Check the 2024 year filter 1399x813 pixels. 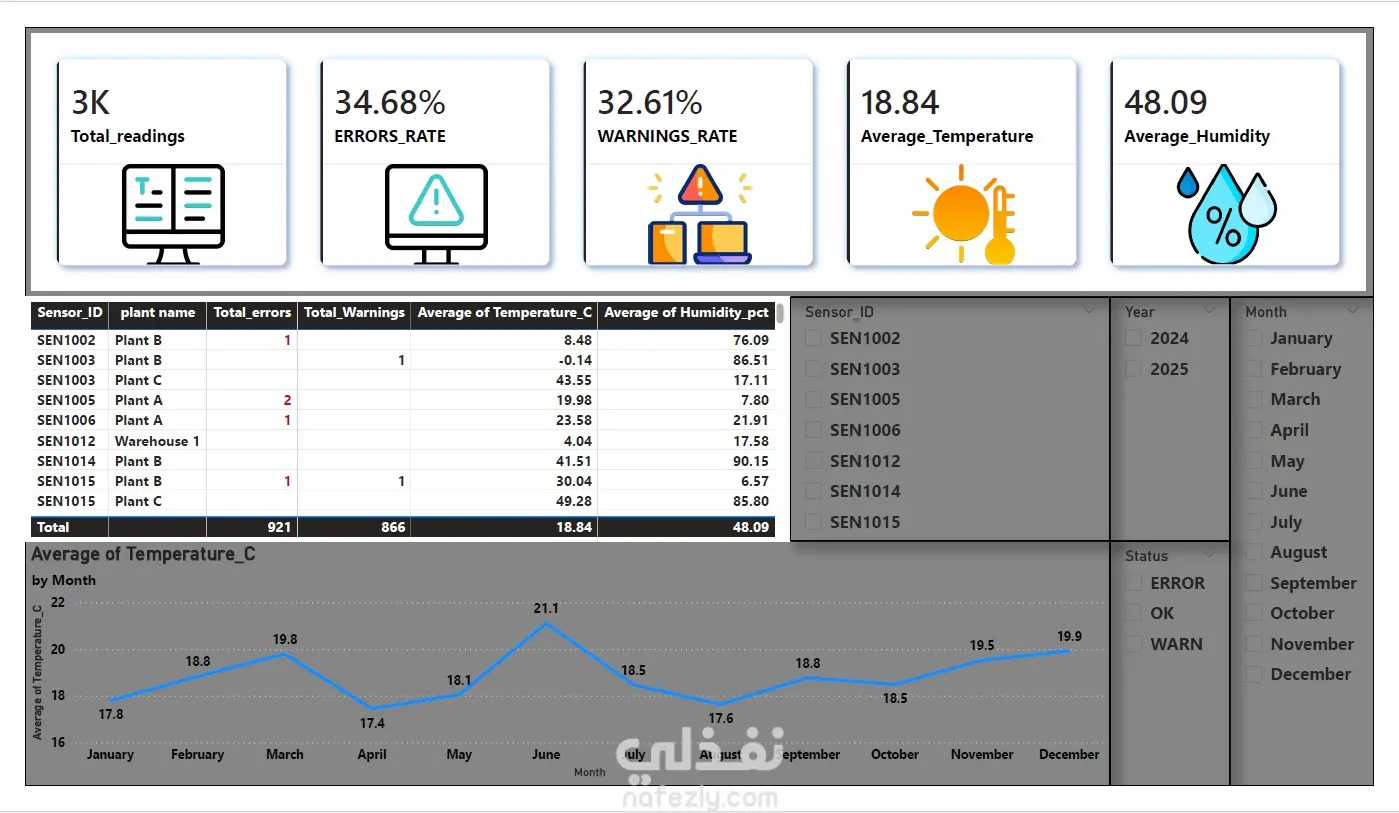tap(1134, 338)
